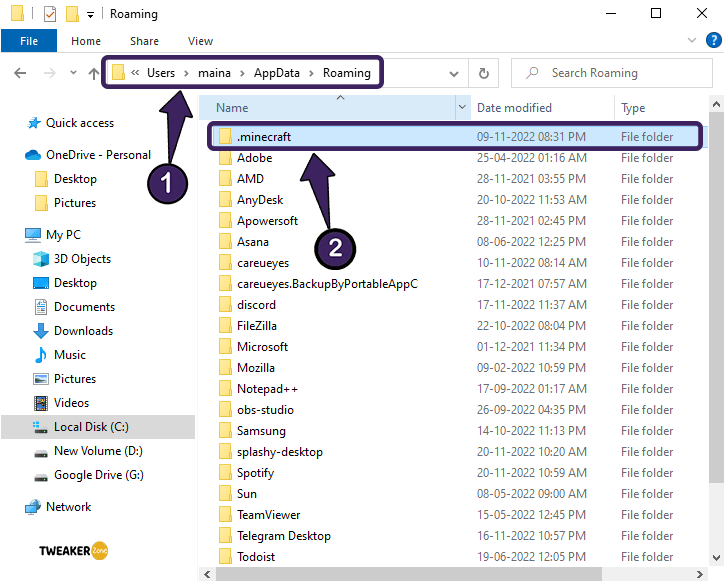Select the Microsoft folder icon
The width and height of the screenshot is (724, 581).
225,346
